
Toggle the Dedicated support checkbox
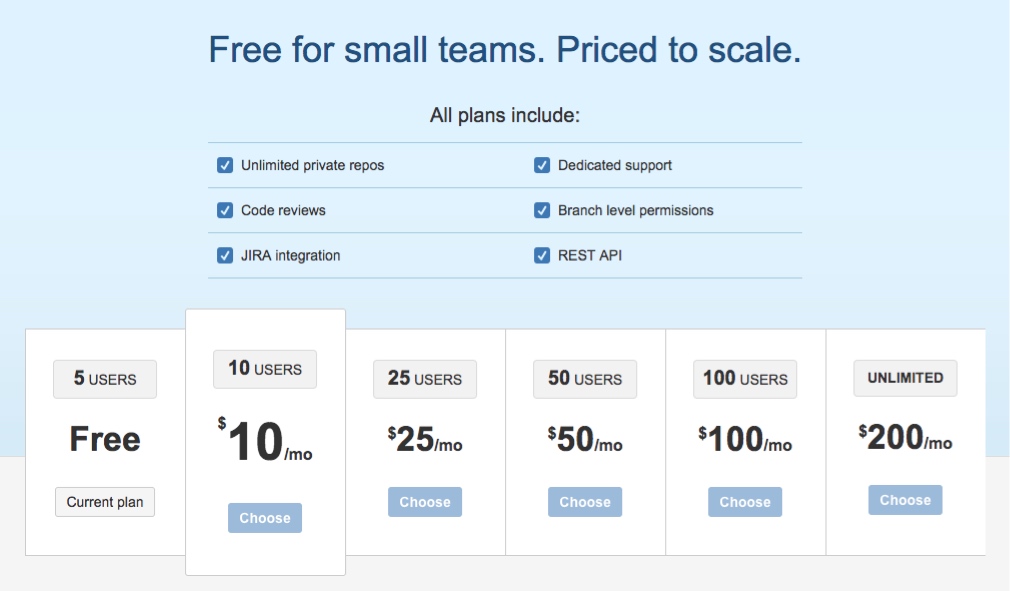pyautogui.click(x=542, y=165)
